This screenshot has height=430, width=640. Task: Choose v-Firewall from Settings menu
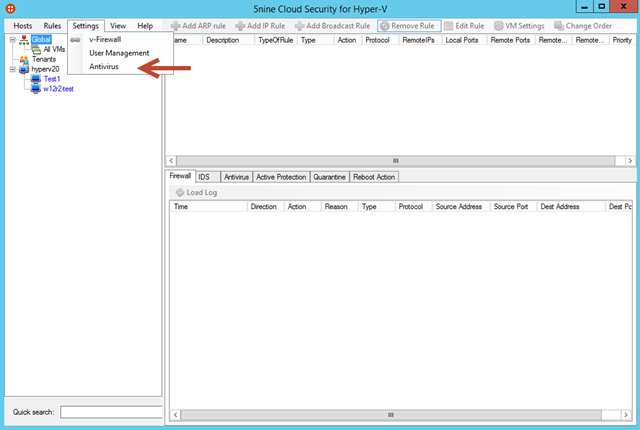coord(105,40)
